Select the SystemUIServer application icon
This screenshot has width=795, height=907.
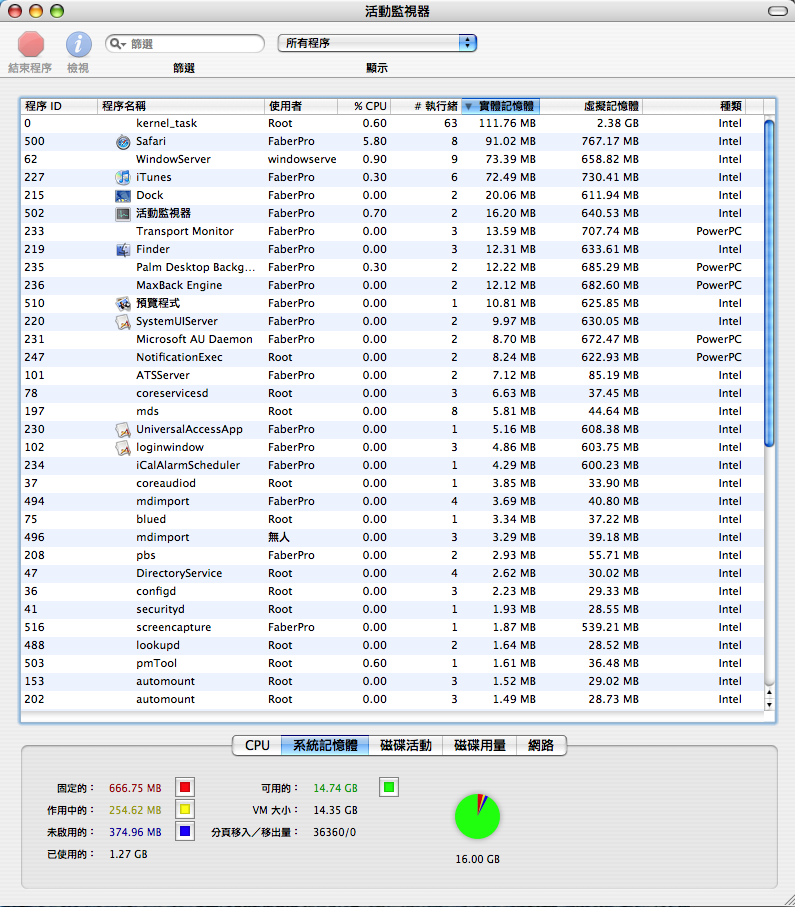point(123,322)
